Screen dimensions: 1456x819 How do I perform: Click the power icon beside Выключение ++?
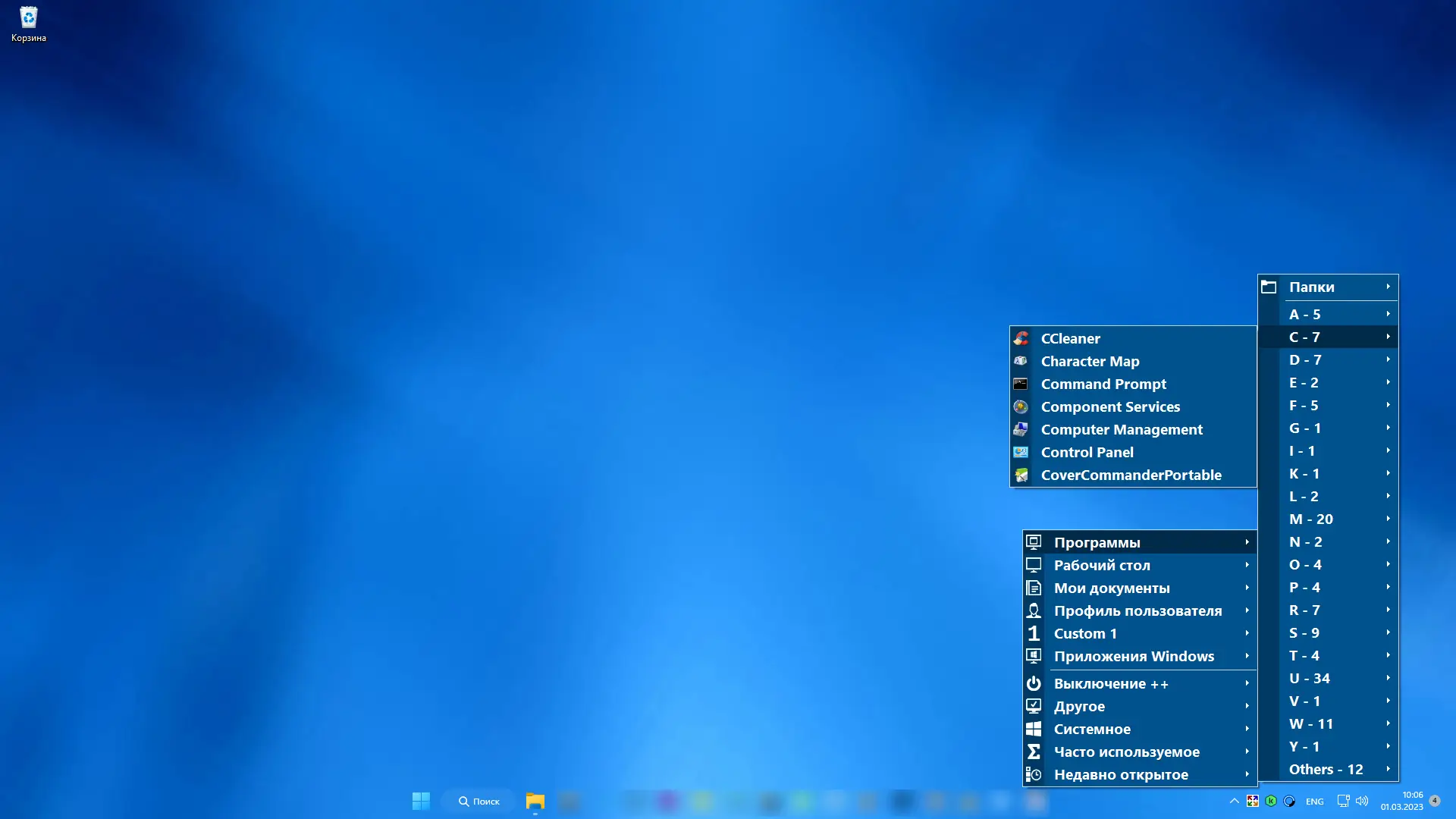1034,682
